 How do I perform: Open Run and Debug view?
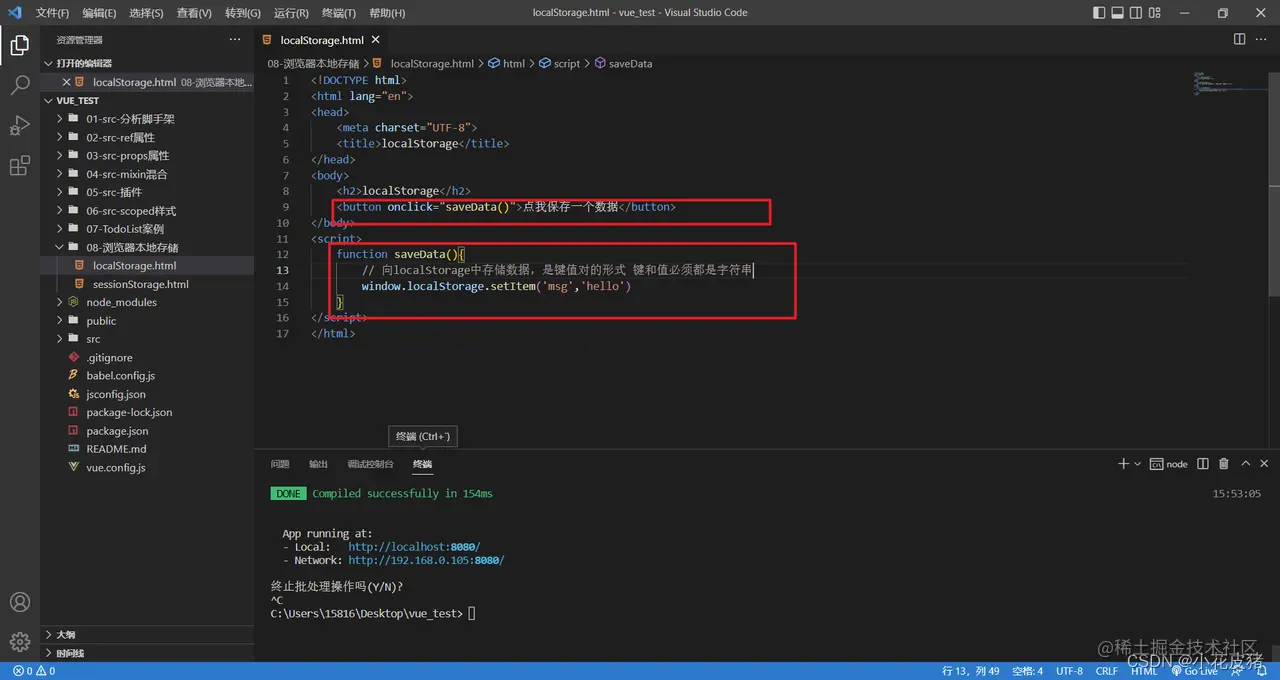point(19,126)
